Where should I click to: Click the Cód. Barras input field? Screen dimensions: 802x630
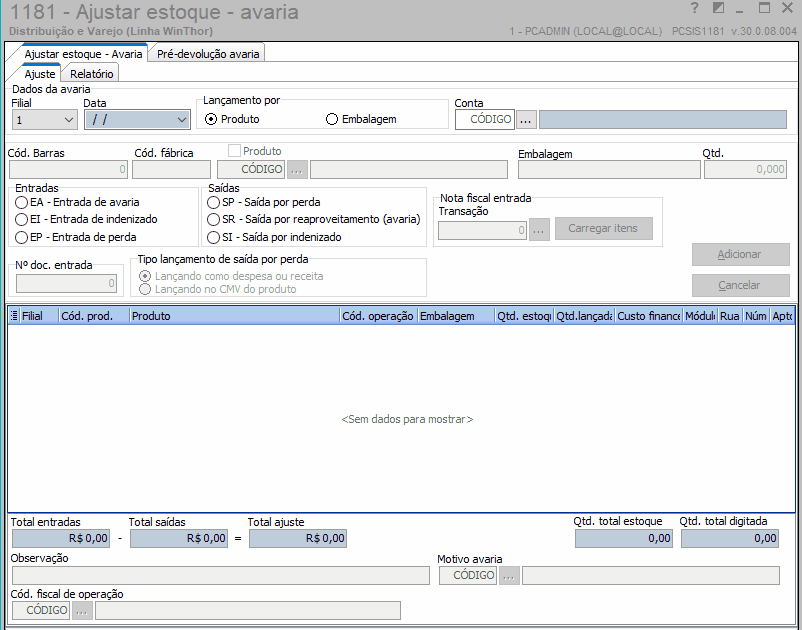pyautogui.click(x=68, y=170)
